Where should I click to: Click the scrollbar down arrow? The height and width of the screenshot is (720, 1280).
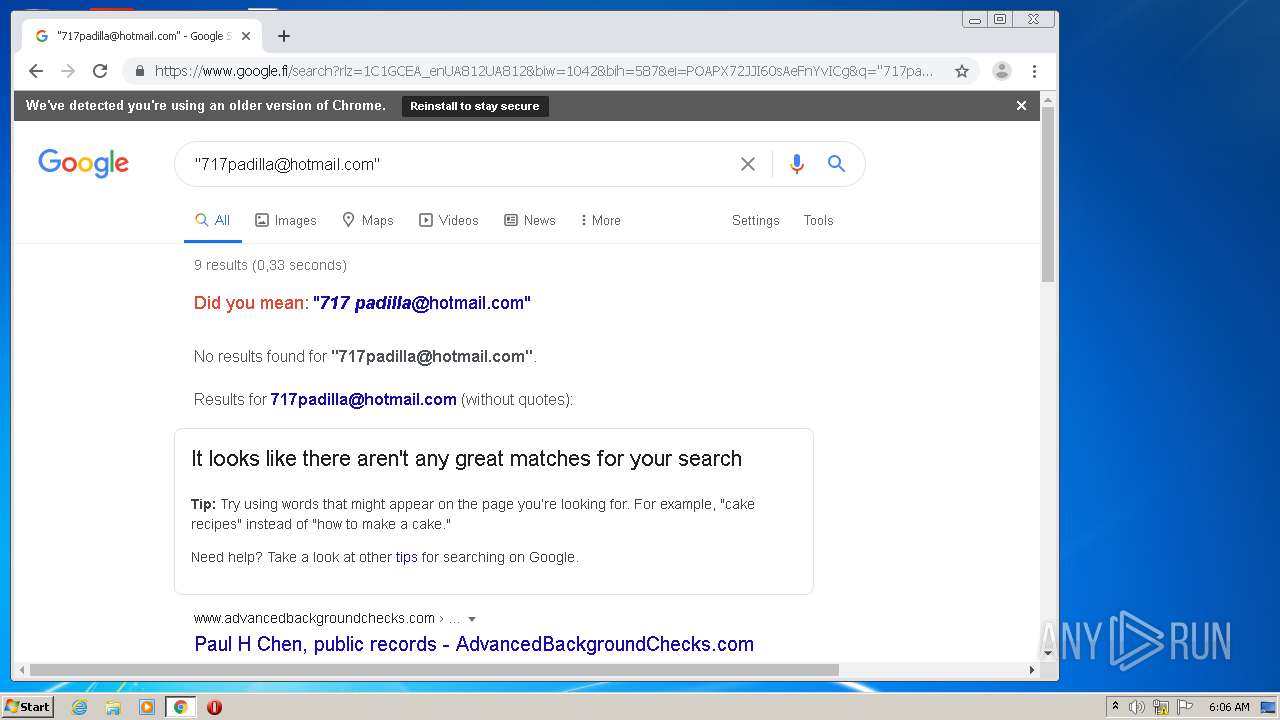pos(1048,653)
